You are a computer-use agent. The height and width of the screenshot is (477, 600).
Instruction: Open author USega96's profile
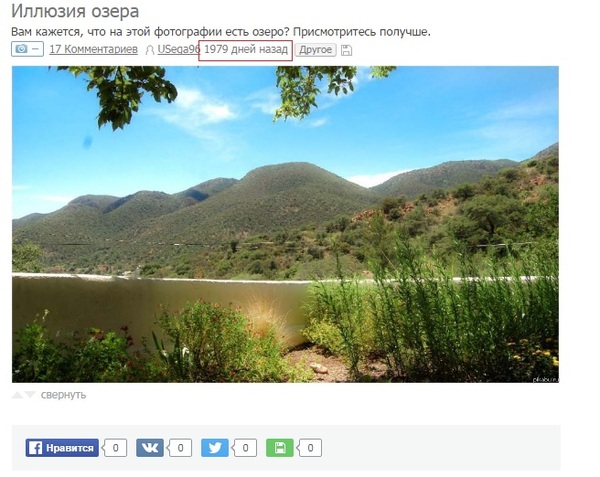click(179, 49)
